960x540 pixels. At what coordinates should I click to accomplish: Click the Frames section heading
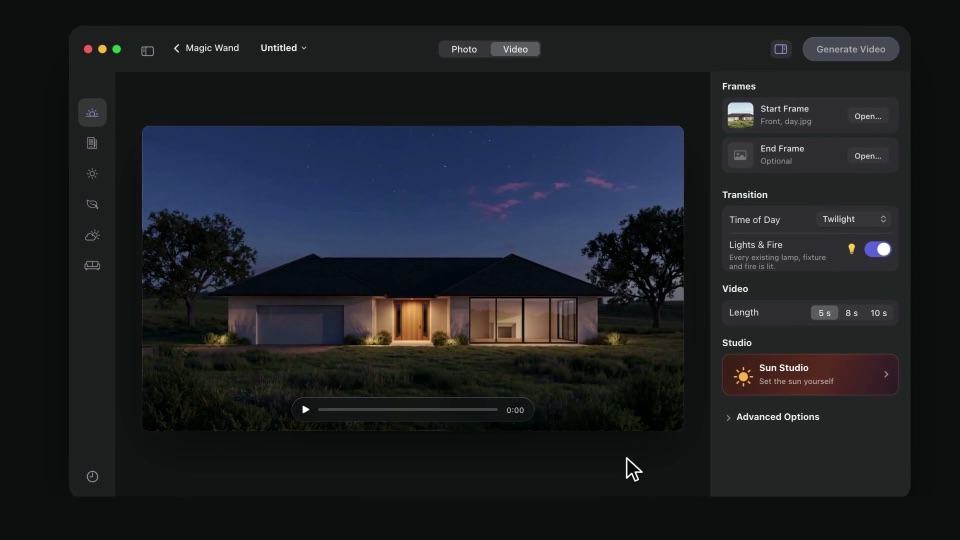tap(738, 86)
